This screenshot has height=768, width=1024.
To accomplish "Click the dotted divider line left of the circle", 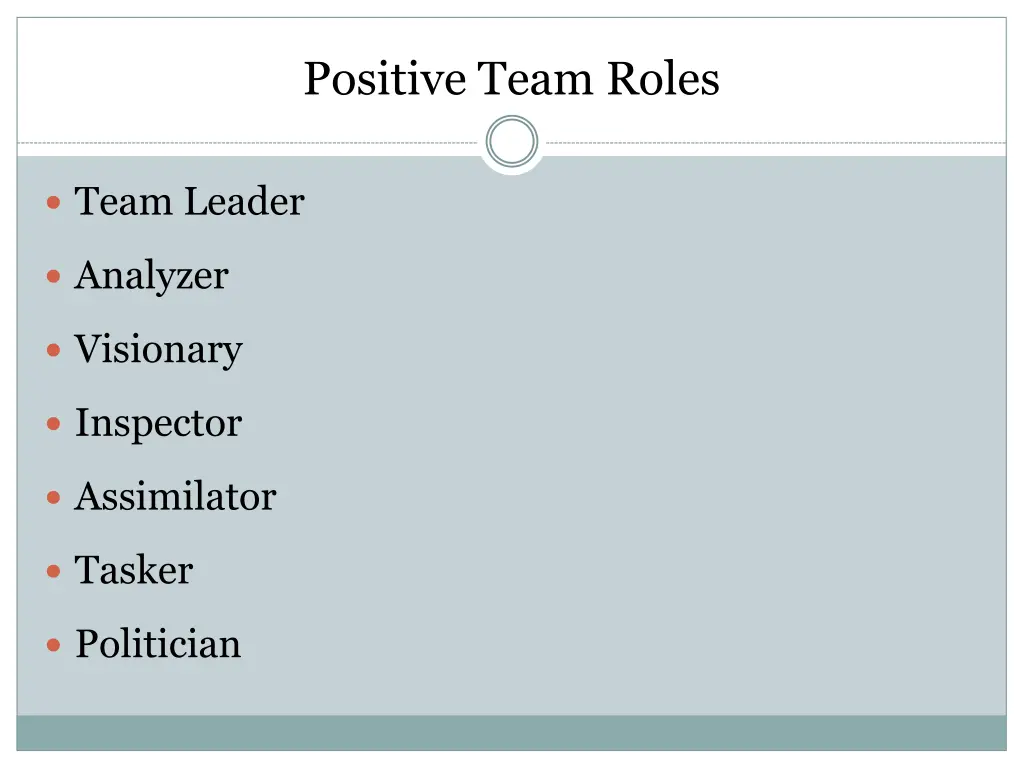I will click(250, 143).
